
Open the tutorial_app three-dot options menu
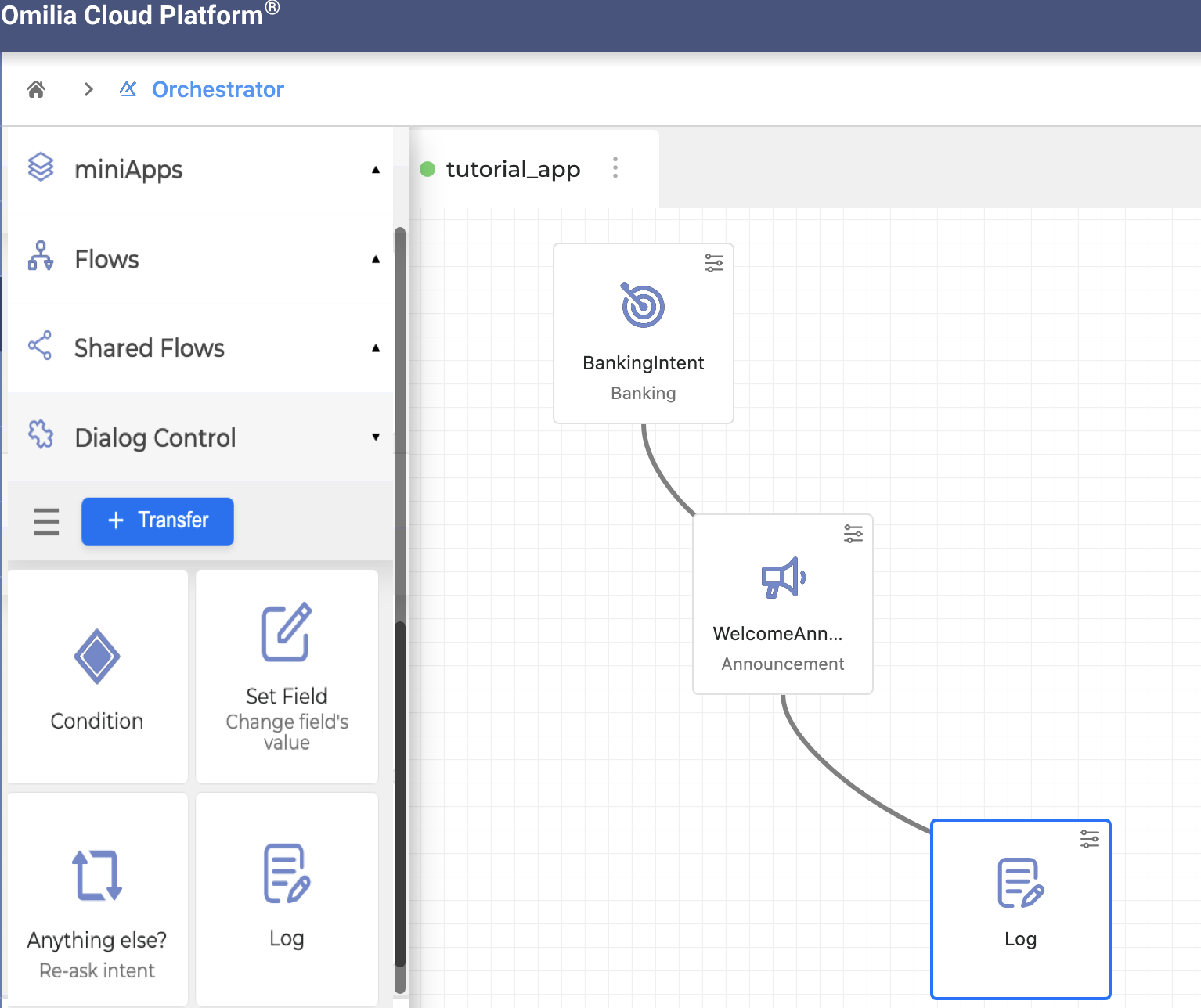615,168
